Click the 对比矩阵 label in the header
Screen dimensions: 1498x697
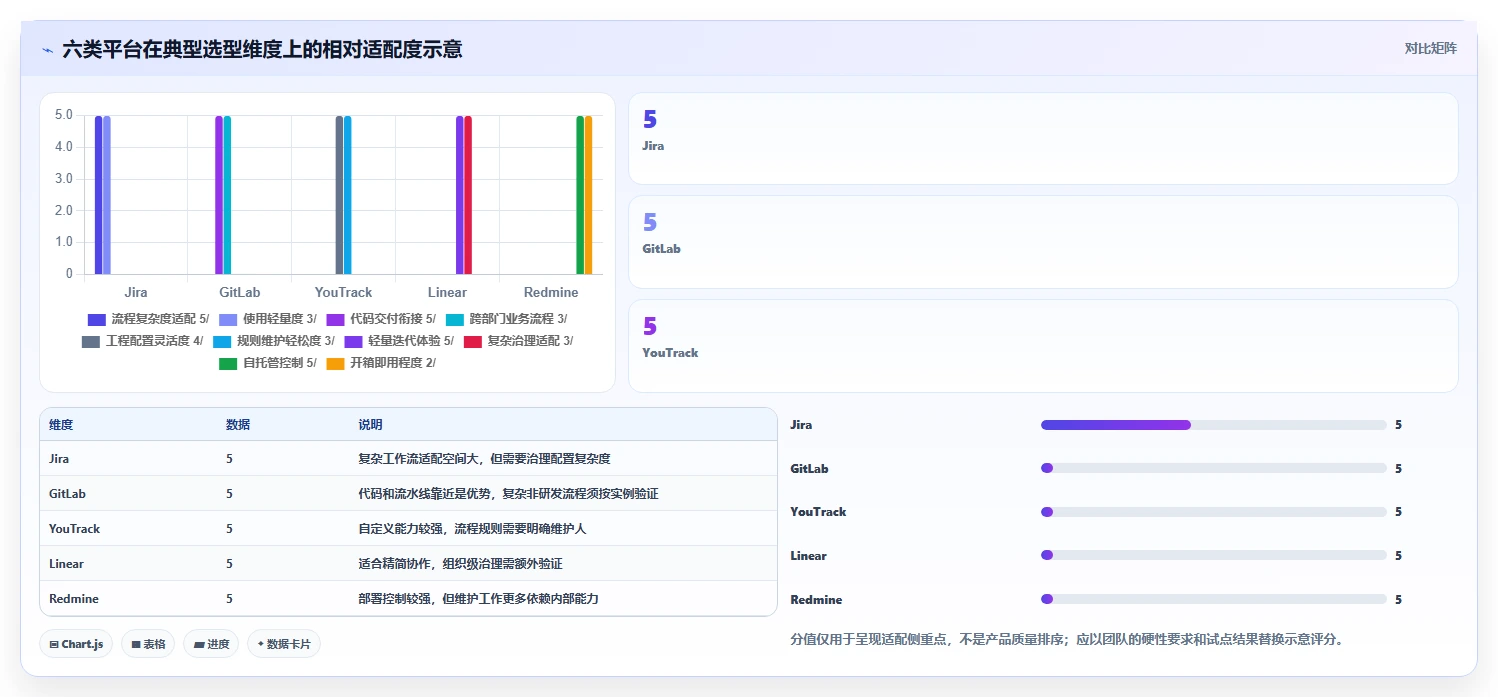tap(1430, 48)
